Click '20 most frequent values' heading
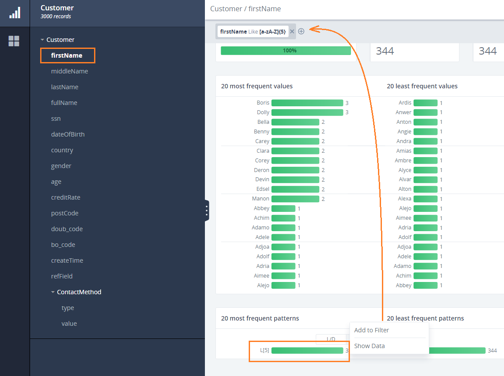This screenshot has width=504, height=376. point(257,86)
